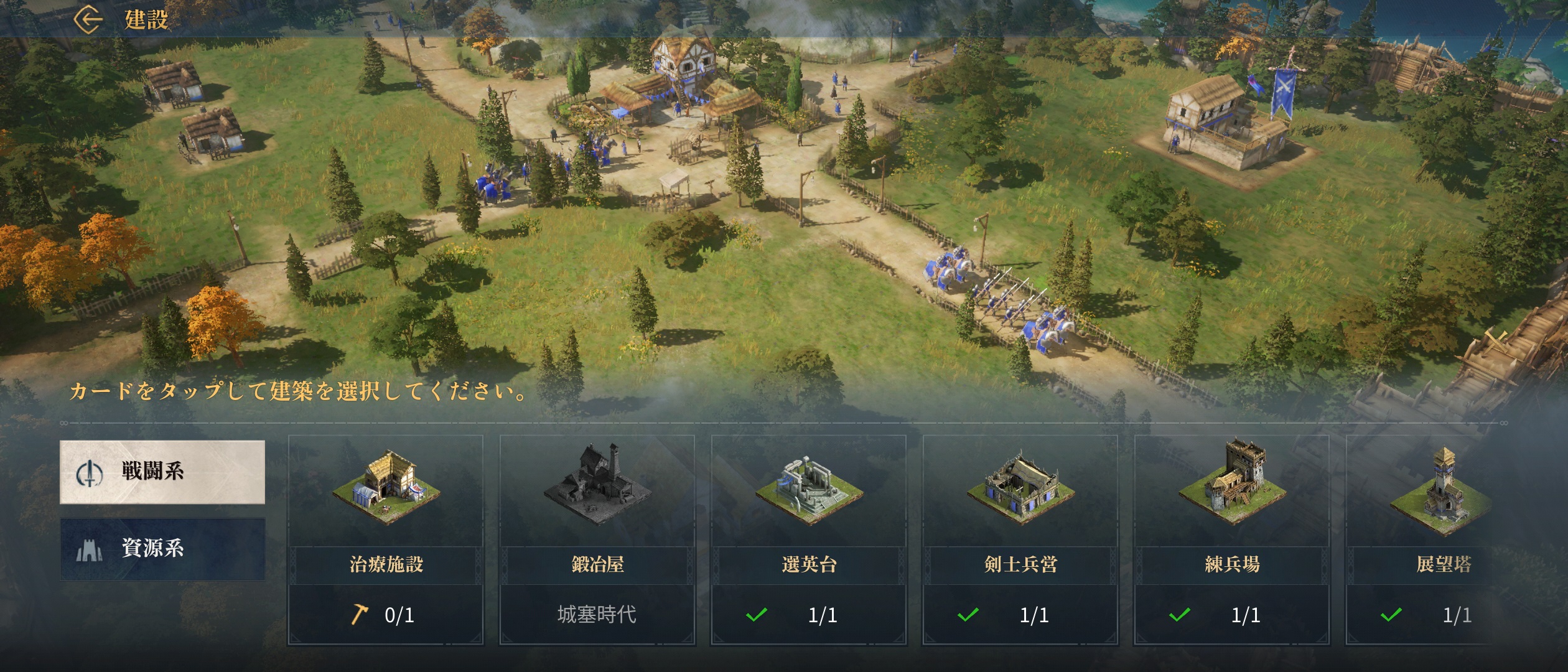Tap the greyed-out 鍛冶屋 blacksmith building icon
The height and width of the screenshot is (672, 1568).
tap(597, 483)
